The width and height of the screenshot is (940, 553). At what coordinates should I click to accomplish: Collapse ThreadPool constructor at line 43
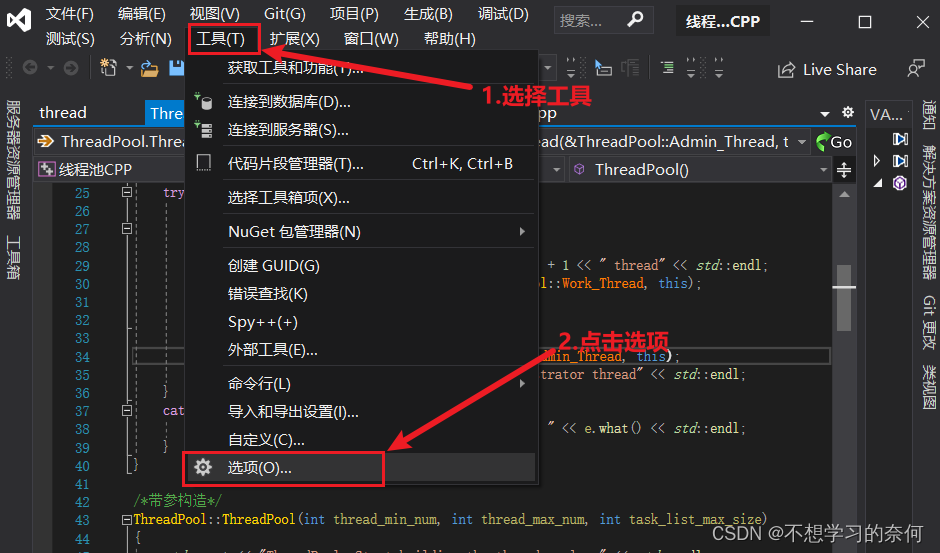click(x=126, y=520)
